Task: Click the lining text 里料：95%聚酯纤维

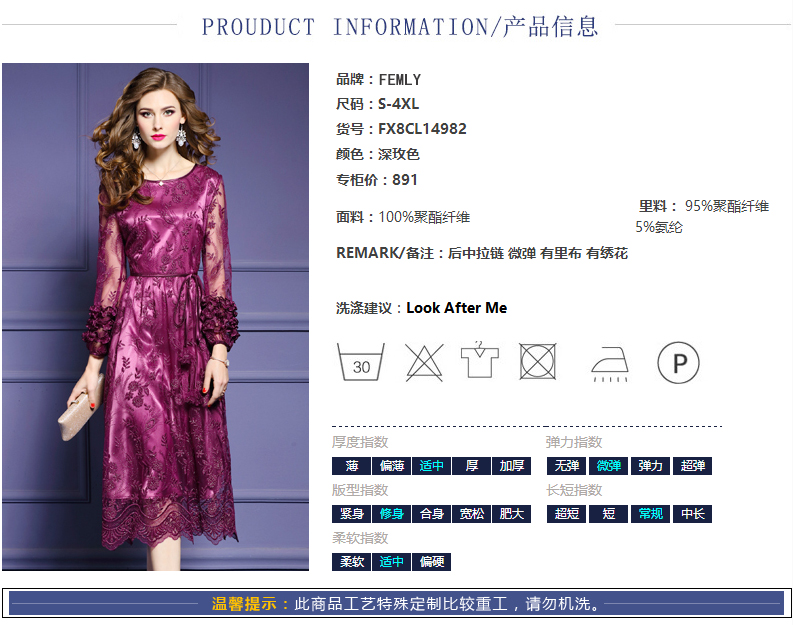Action: pyautogui.click(x=703, y=206)
